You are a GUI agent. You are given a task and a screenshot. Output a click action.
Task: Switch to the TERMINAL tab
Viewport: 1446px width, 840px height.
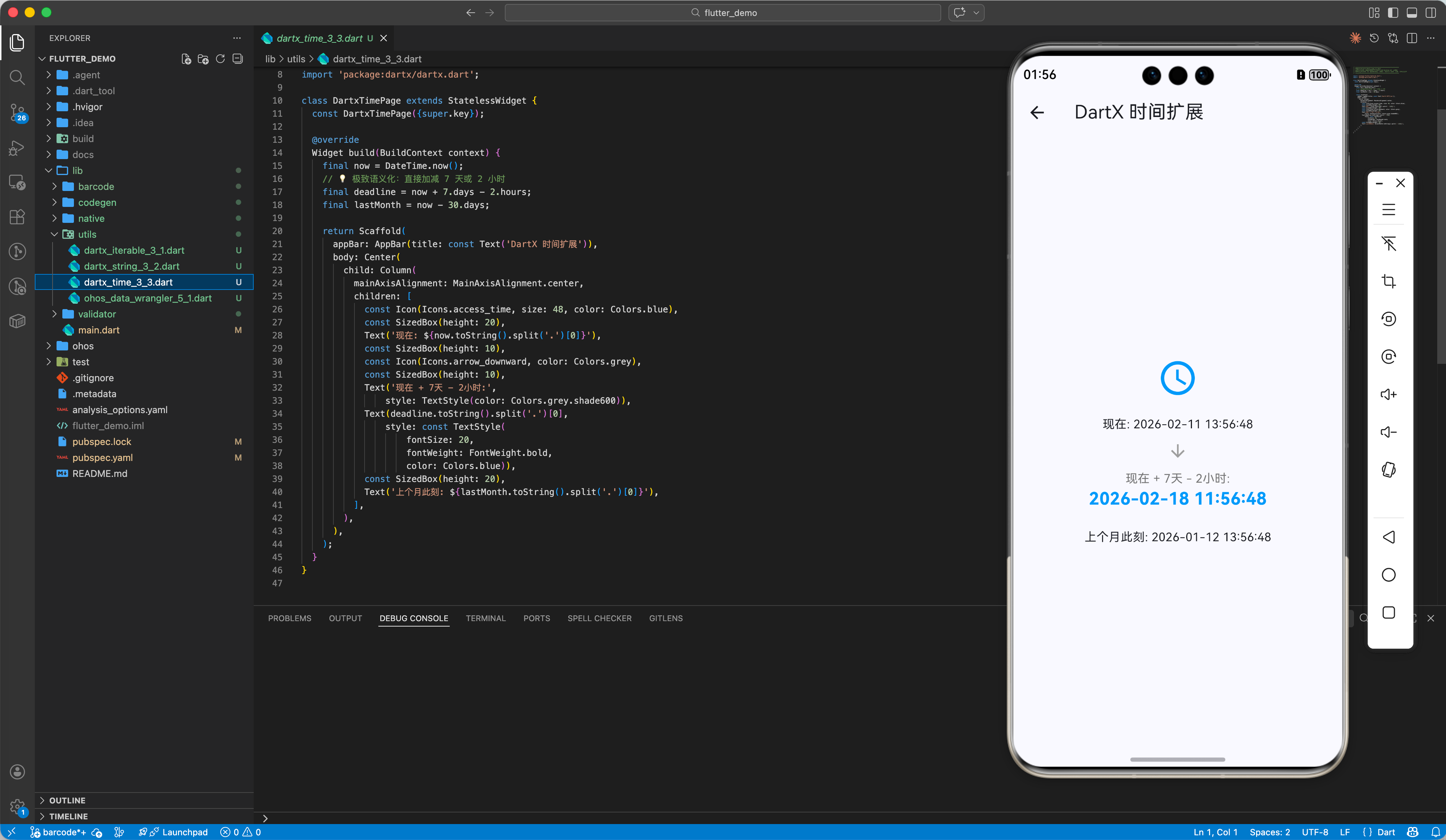pos(486,618)
